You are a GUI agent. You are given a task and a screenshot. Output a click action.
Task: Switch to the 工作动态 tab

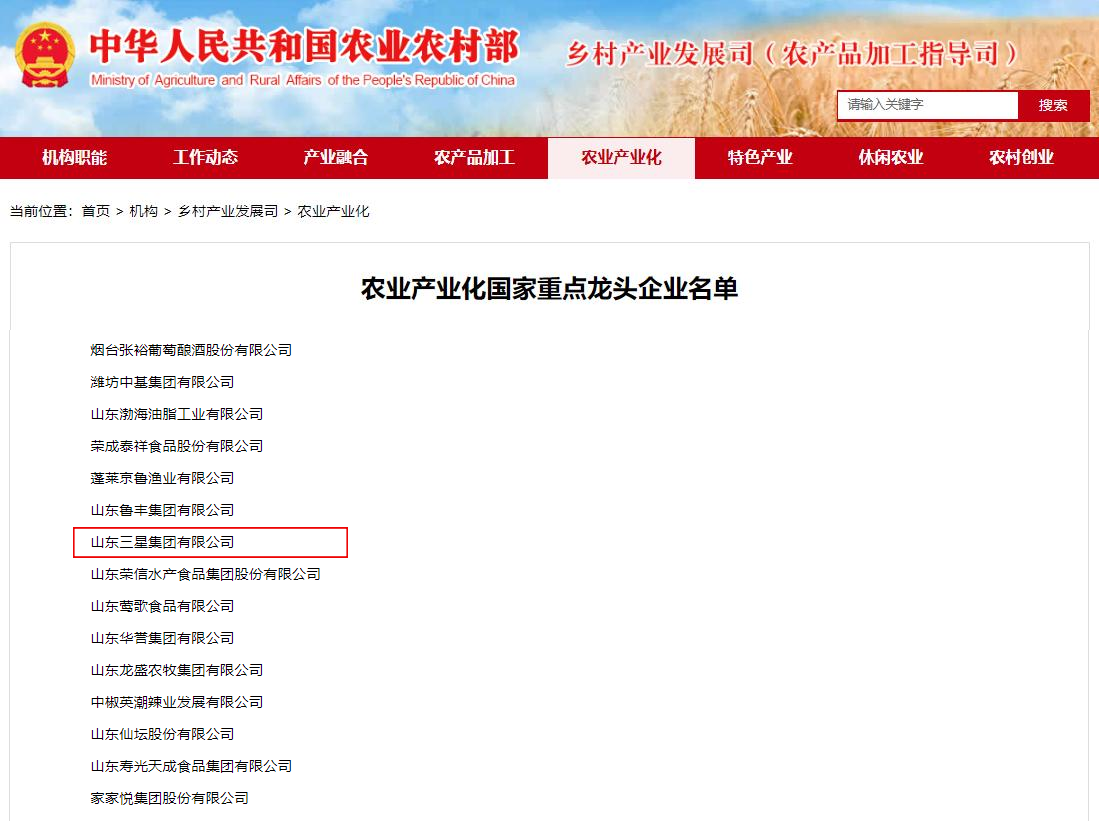click(205, 158)
